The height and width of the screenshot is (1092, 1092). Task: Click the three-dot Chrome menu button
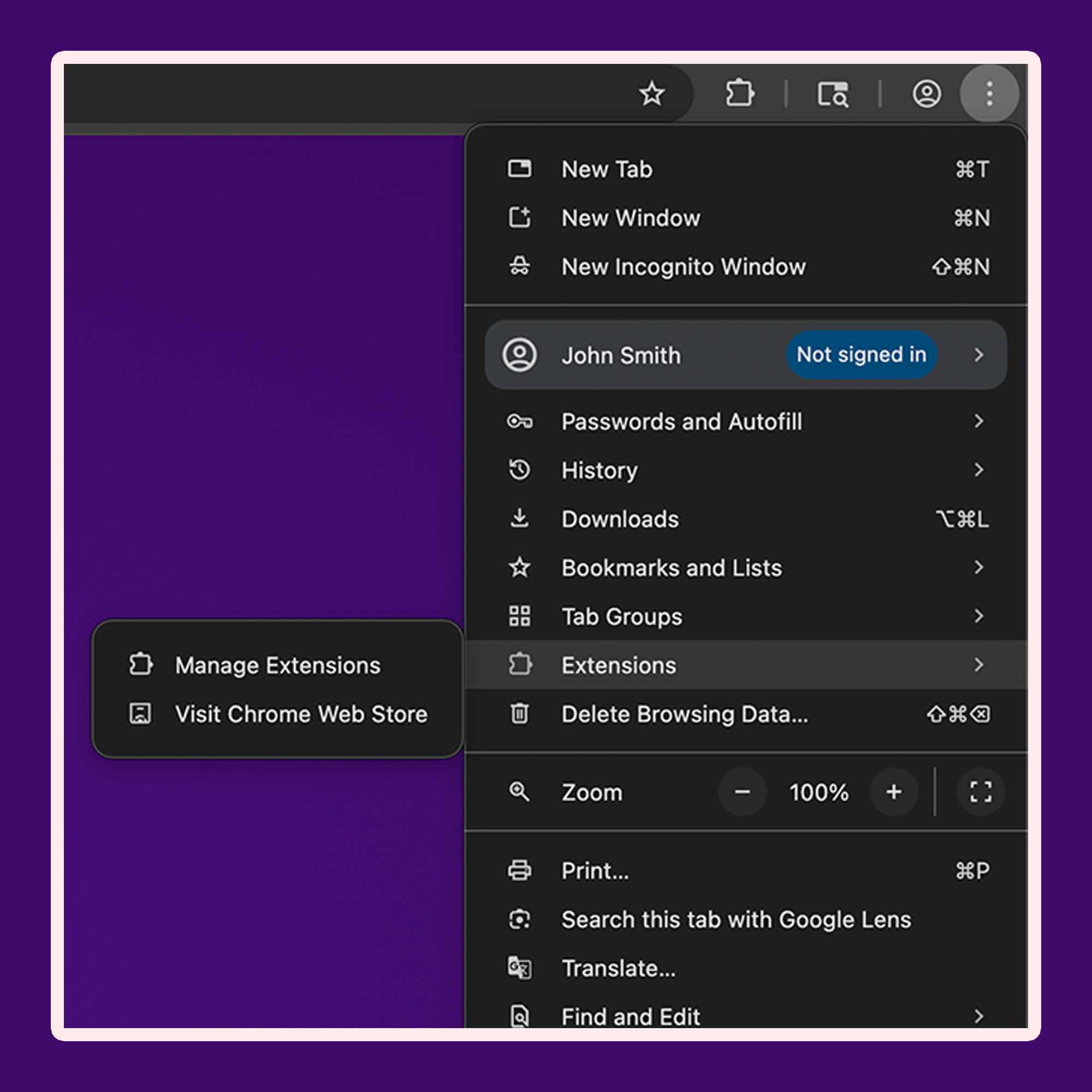pyautogui.click(x=989, y=93)
